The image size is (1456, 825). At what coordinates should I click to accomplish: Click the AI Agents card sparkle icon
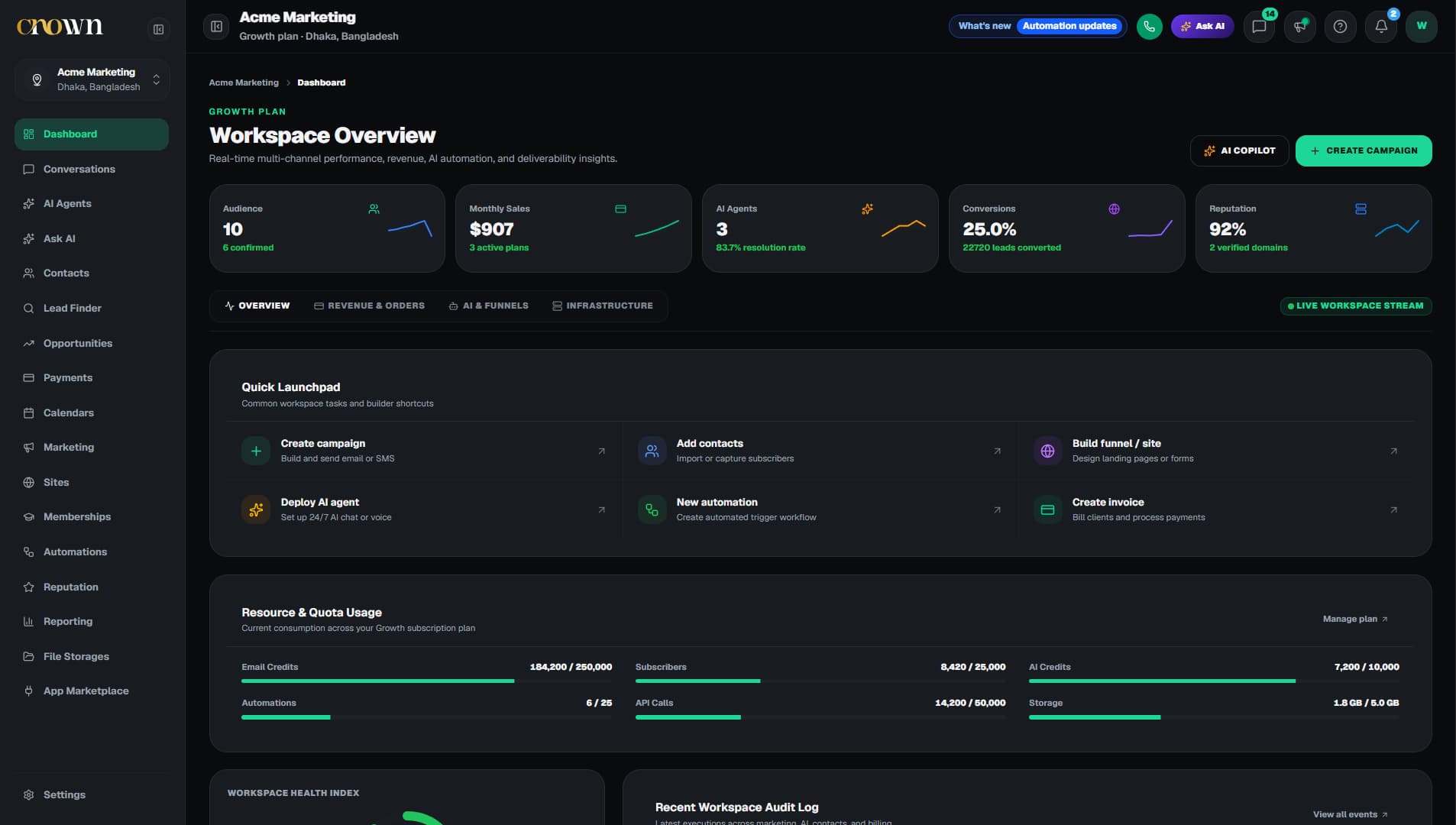[867, 209]
